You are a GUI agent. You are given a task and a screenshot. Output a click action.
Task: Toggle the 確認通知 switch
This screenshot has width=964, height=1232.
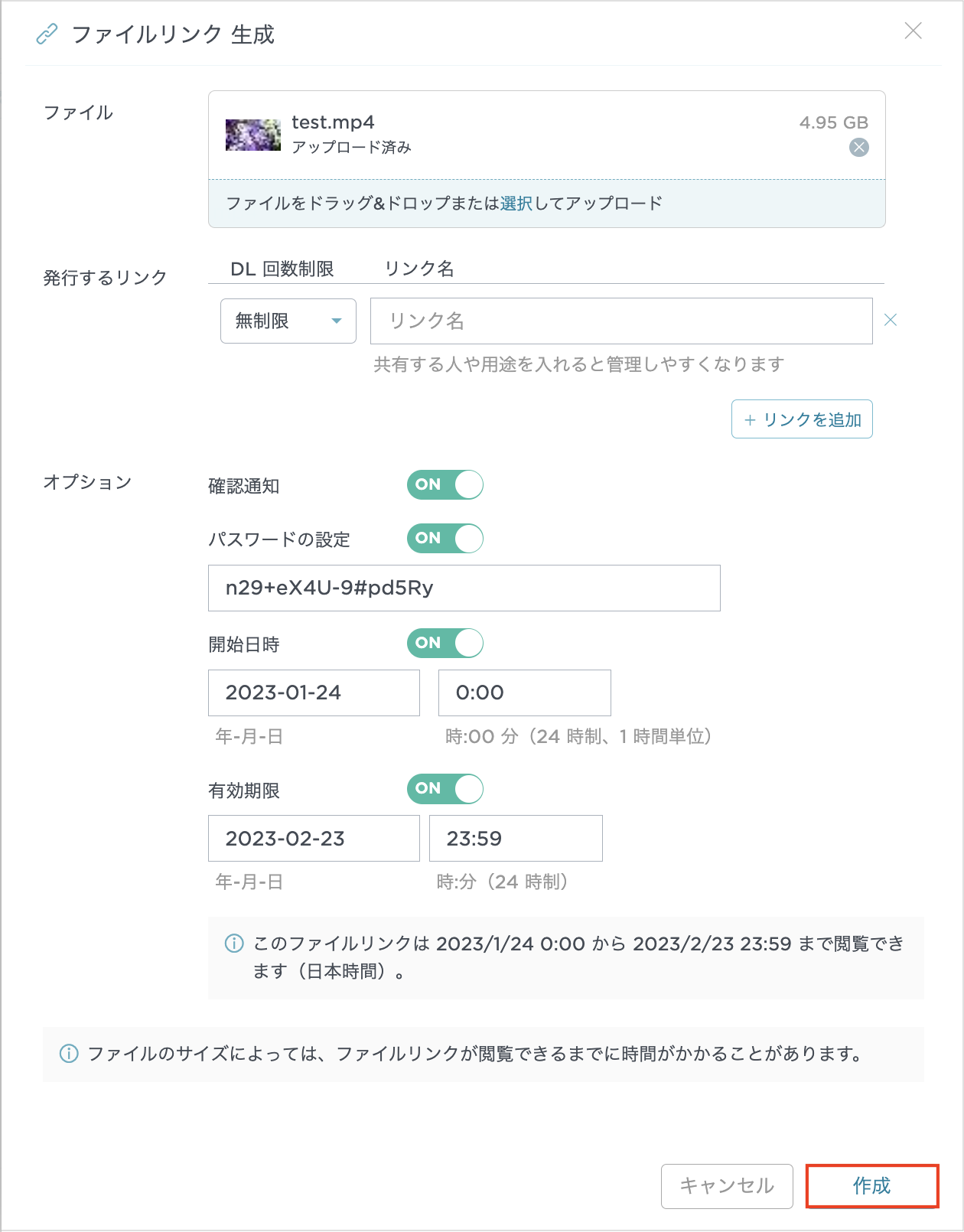[x=445, y=484]
